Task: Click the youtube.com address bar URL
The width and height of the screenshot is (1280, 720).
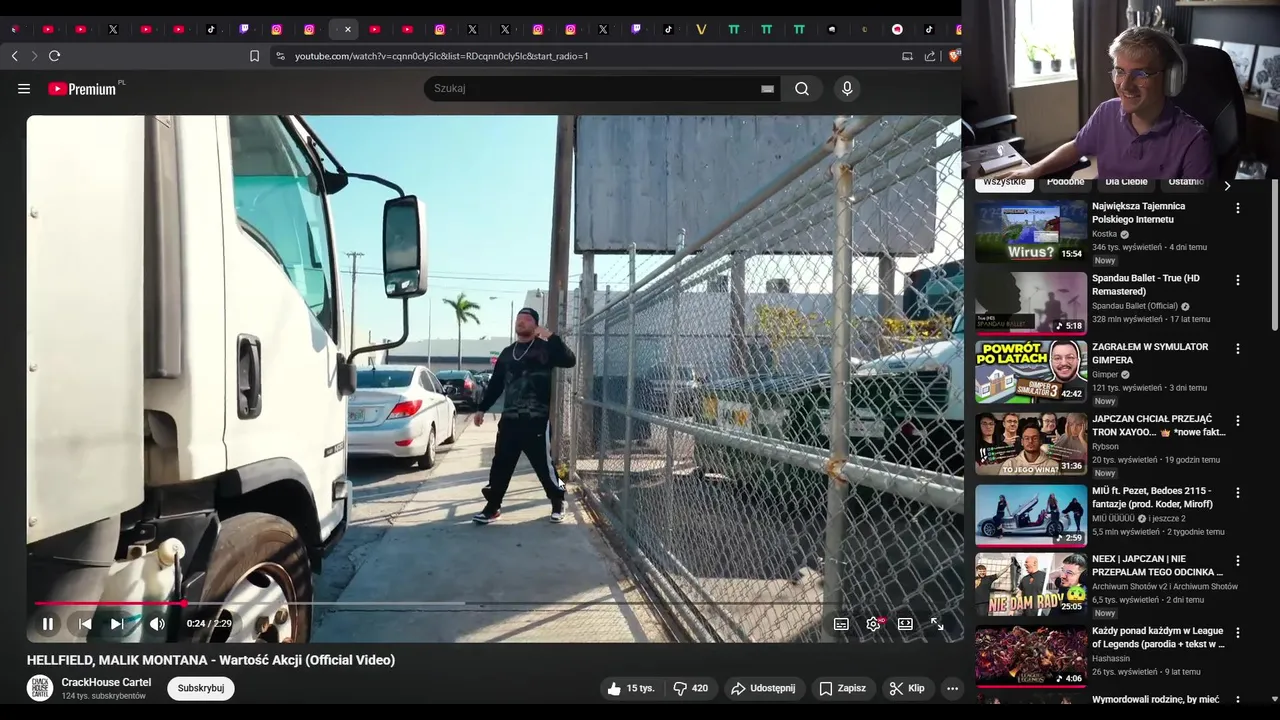Action: pos(441,56)
